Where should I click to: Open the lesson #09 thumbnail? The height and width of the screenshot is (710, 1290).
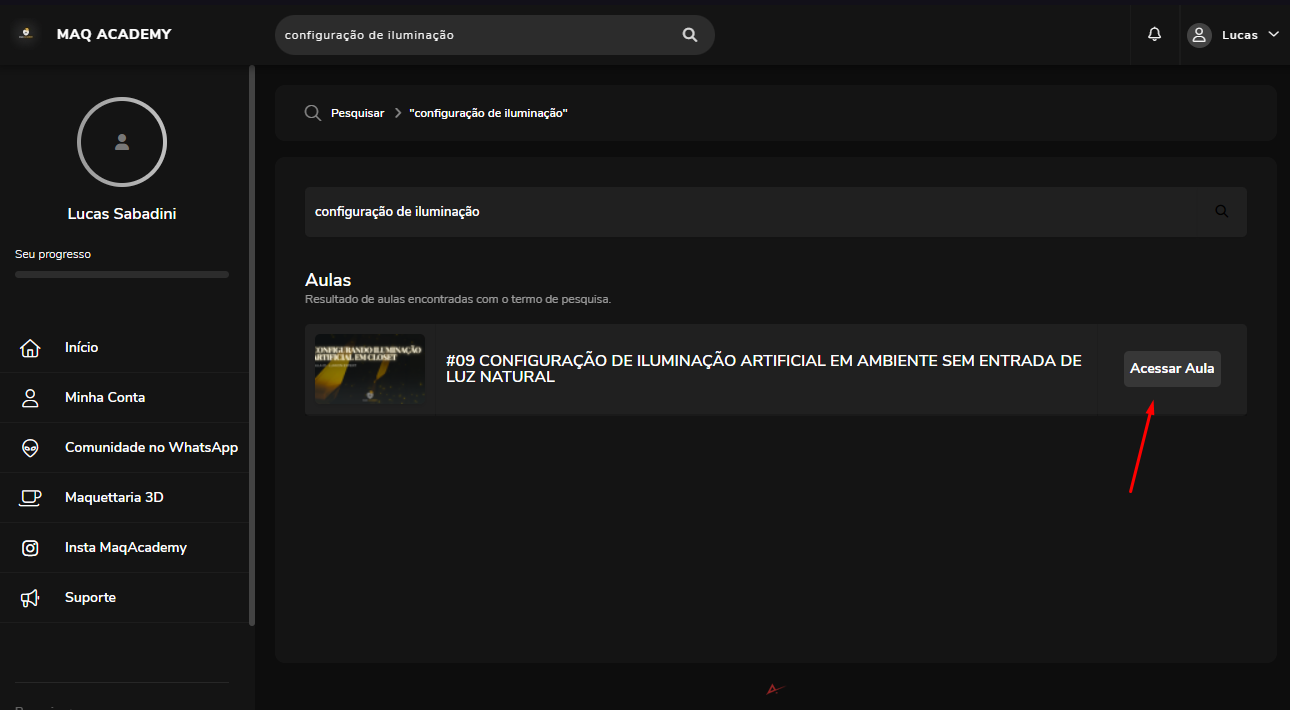click(x=370, y=369)
